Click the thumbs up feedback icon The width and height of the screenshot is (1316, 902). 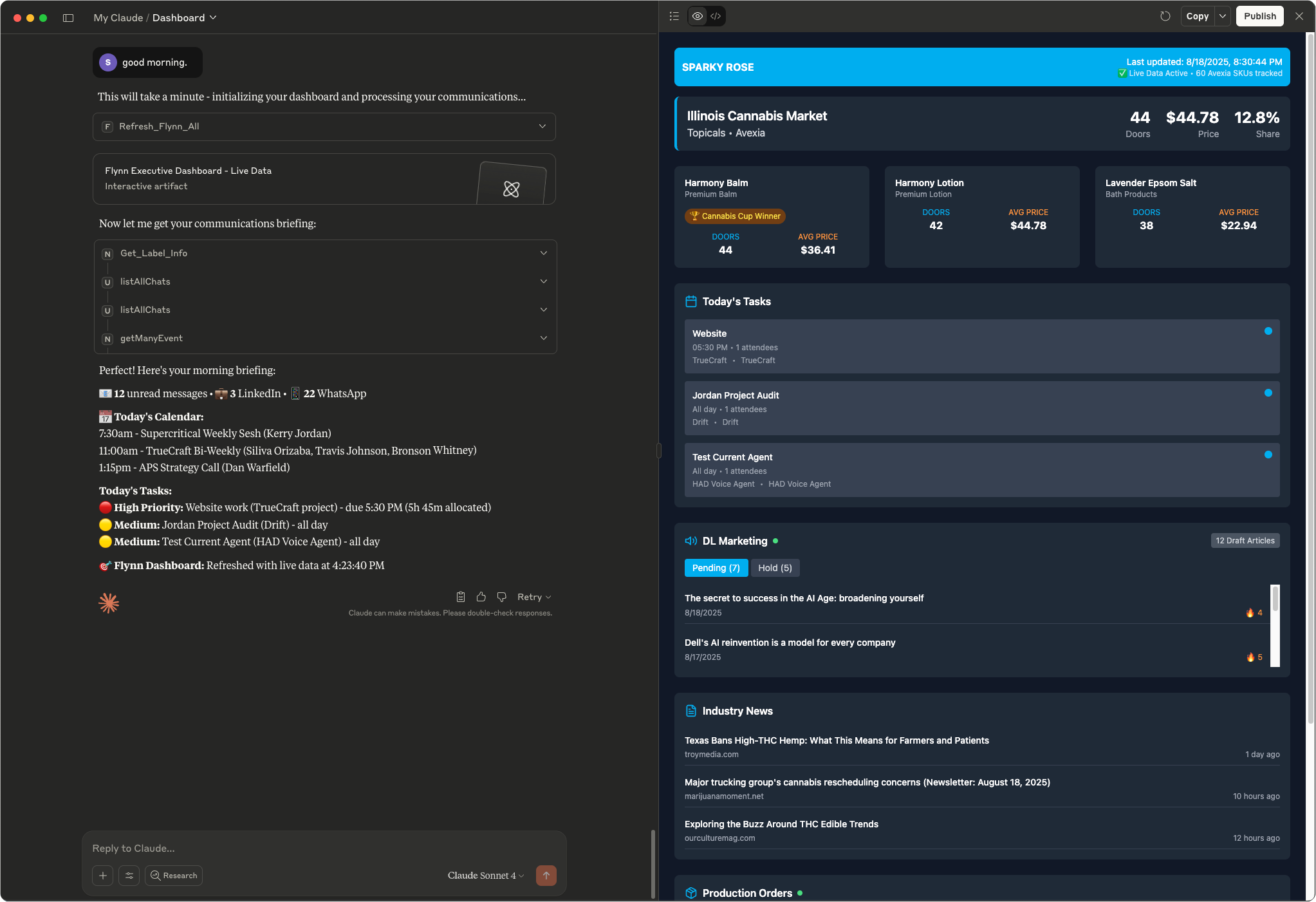click(x=481, y=597)
